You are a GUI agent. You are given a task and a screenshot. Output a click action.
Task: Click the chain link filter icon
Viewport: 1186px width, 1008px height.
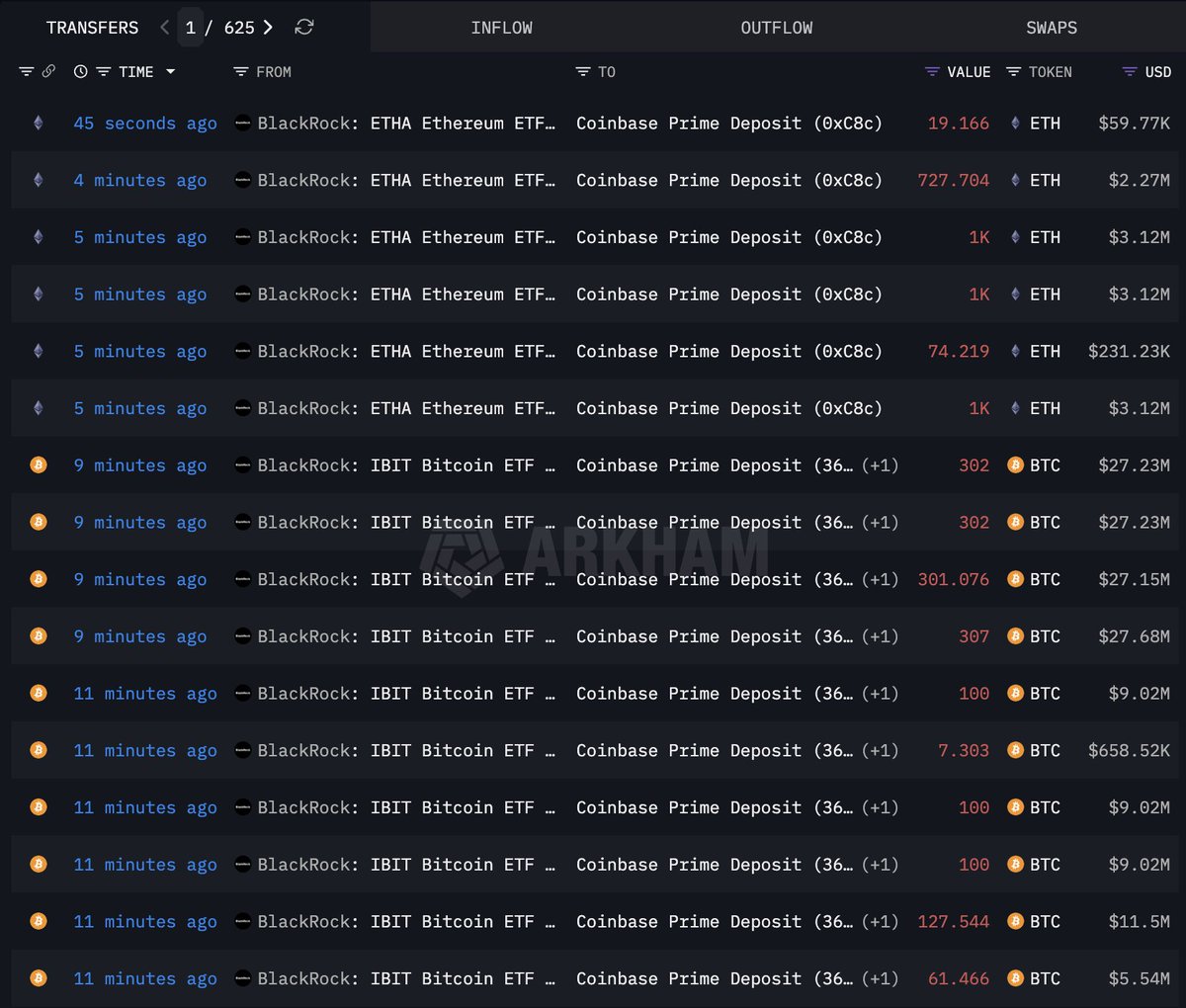tap(48, 71)
